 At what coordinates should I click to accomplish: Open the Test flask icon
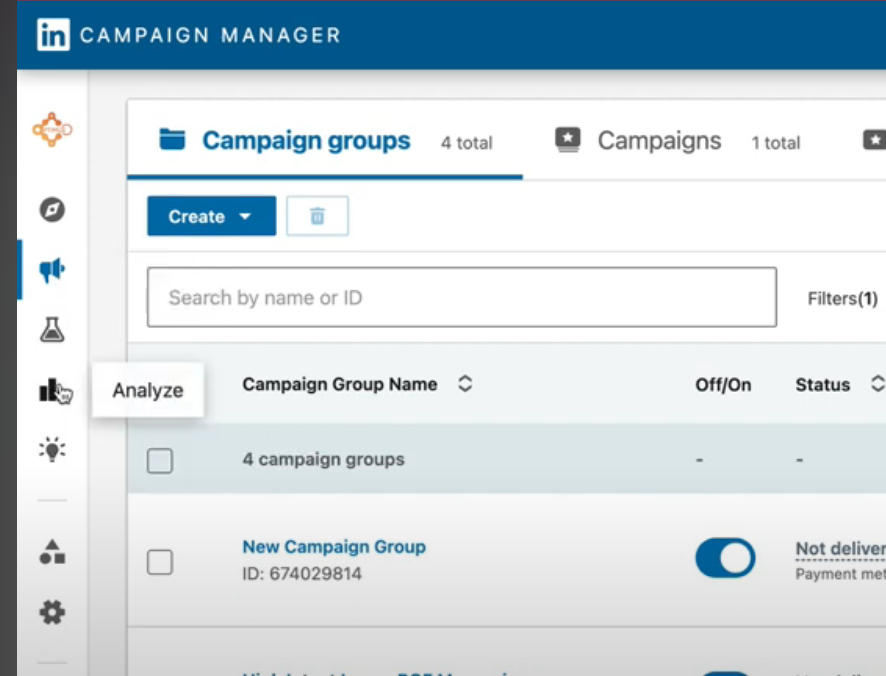click(x=52, y=330)
